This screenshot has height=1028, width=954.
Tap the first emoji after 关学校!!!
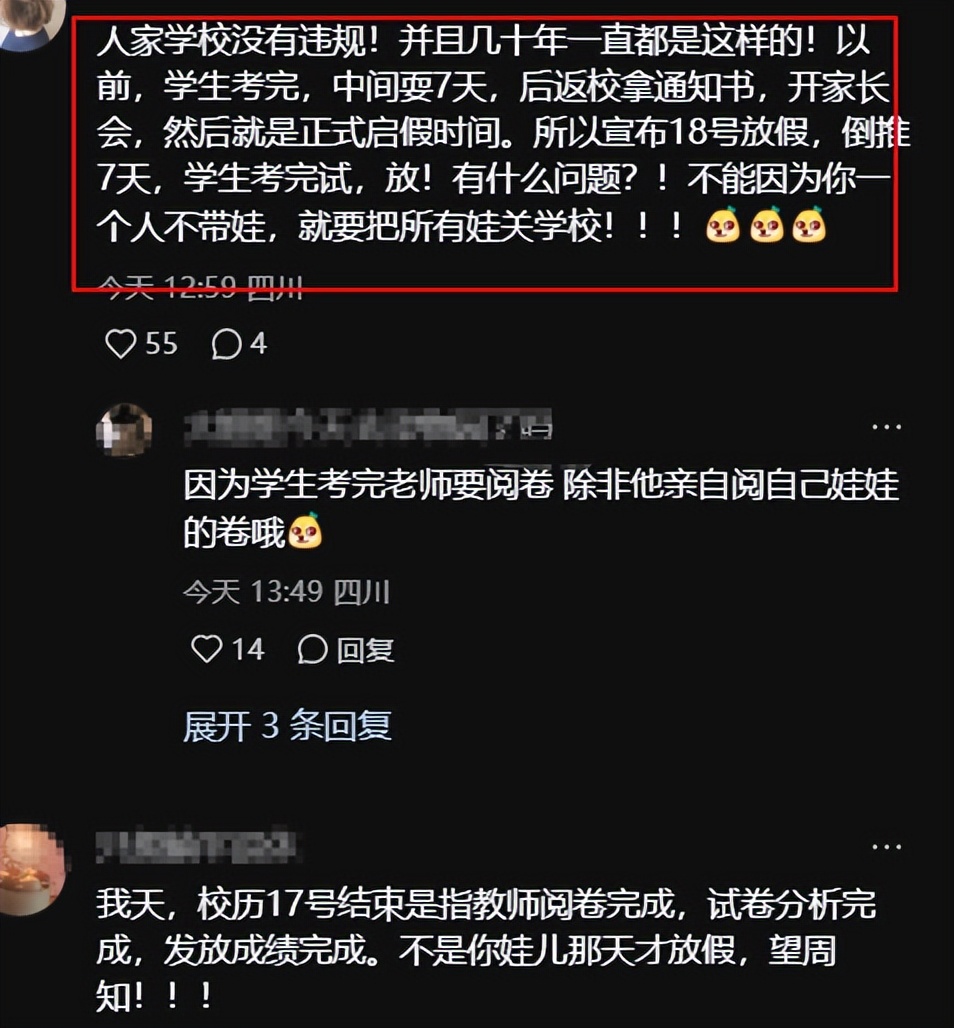tap(723, 226)
